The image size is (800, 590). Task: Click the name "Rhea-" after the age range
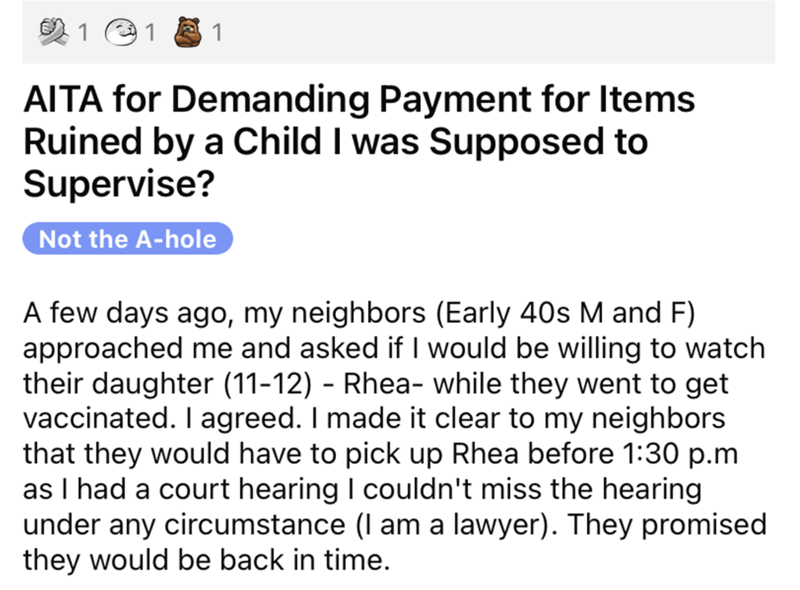(374, 386)
